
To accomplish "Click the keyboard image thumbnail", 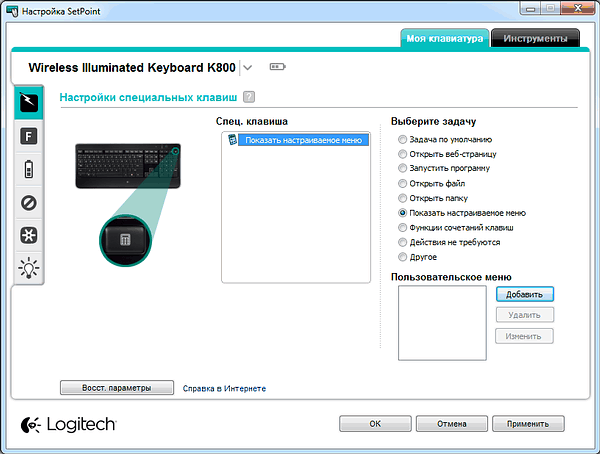I will coord(128,166).
